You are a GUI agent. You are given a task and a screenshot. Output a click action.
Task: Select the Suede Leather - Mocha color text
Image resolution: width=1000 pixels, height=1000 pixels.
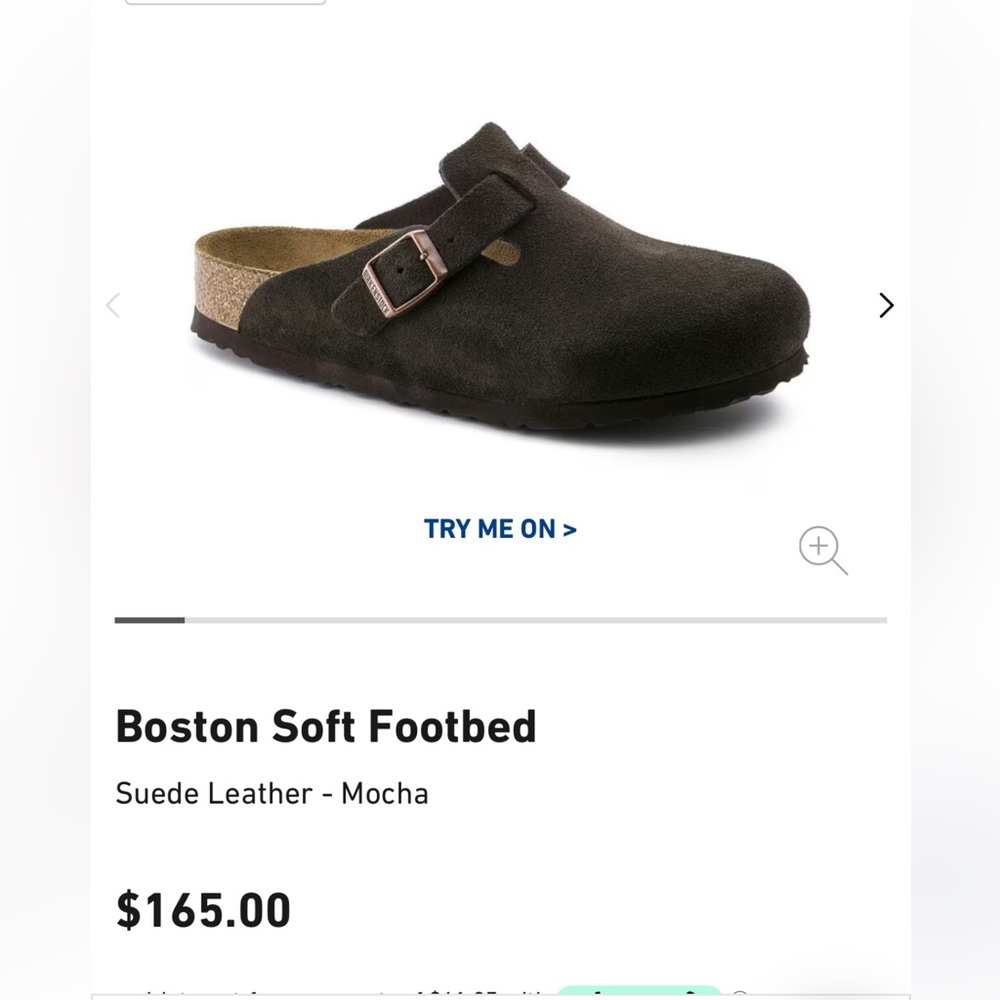pyautogui.click(x=272, y=793)
